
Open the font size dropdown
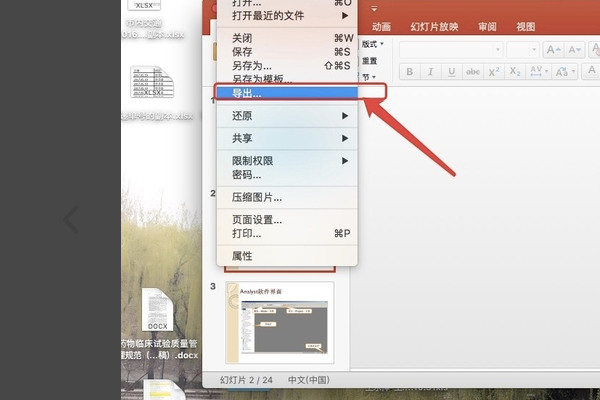coord(523,50)
